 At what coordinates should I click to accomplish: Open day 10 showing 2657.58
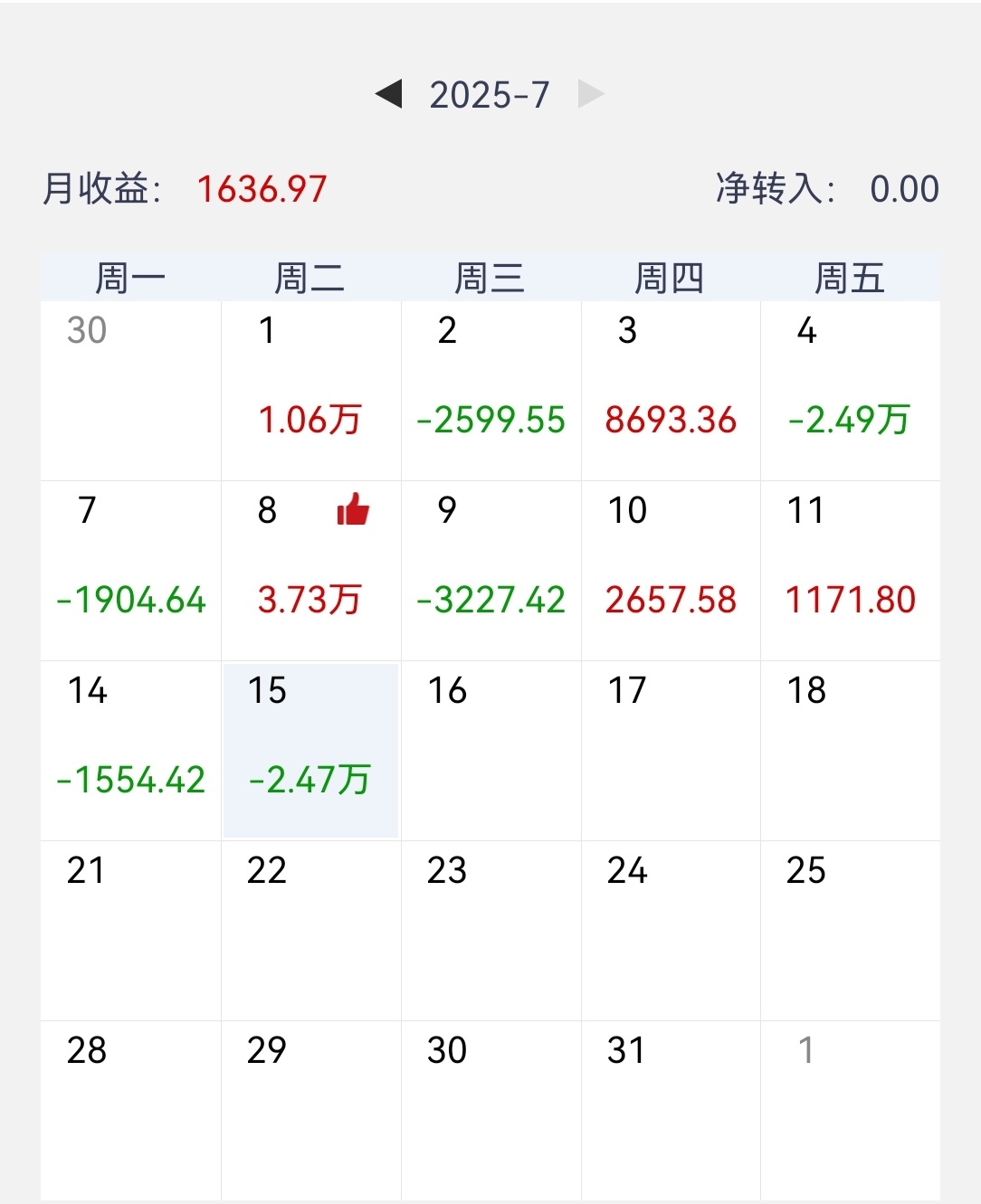(671, 571)
